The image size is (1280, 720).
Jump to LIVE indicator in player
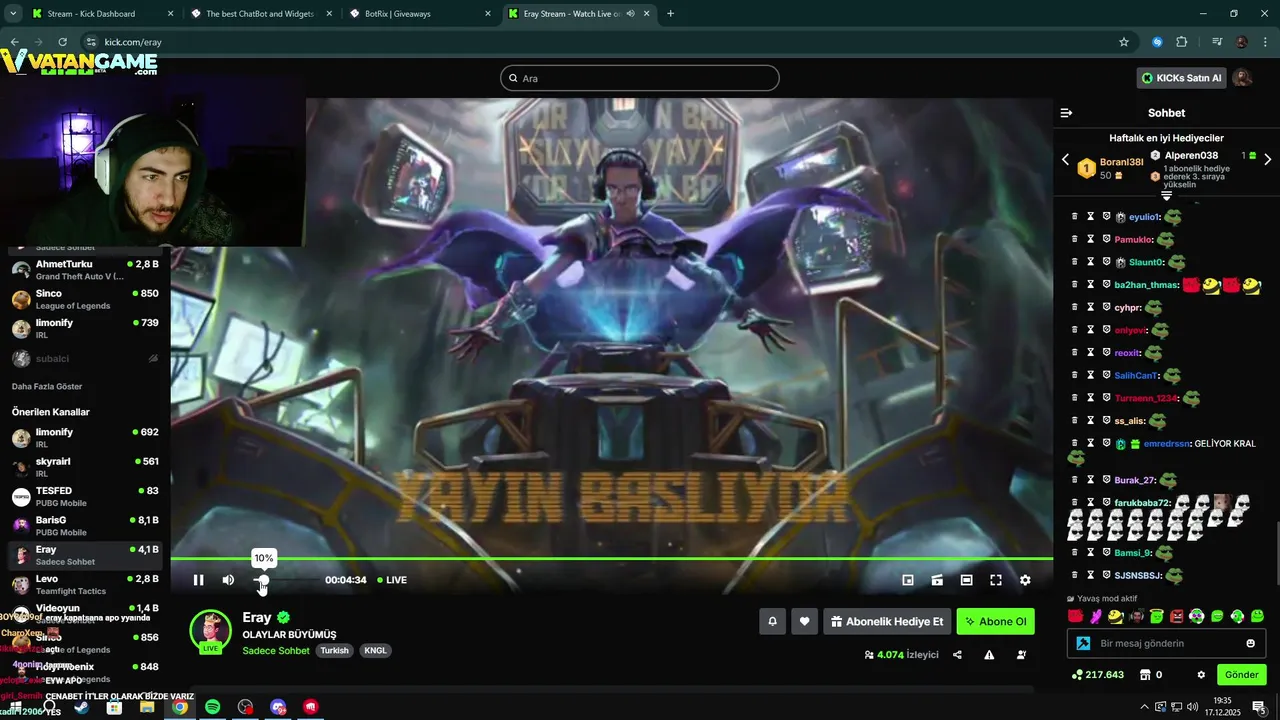pyautogui.click(x=392, y=580)
